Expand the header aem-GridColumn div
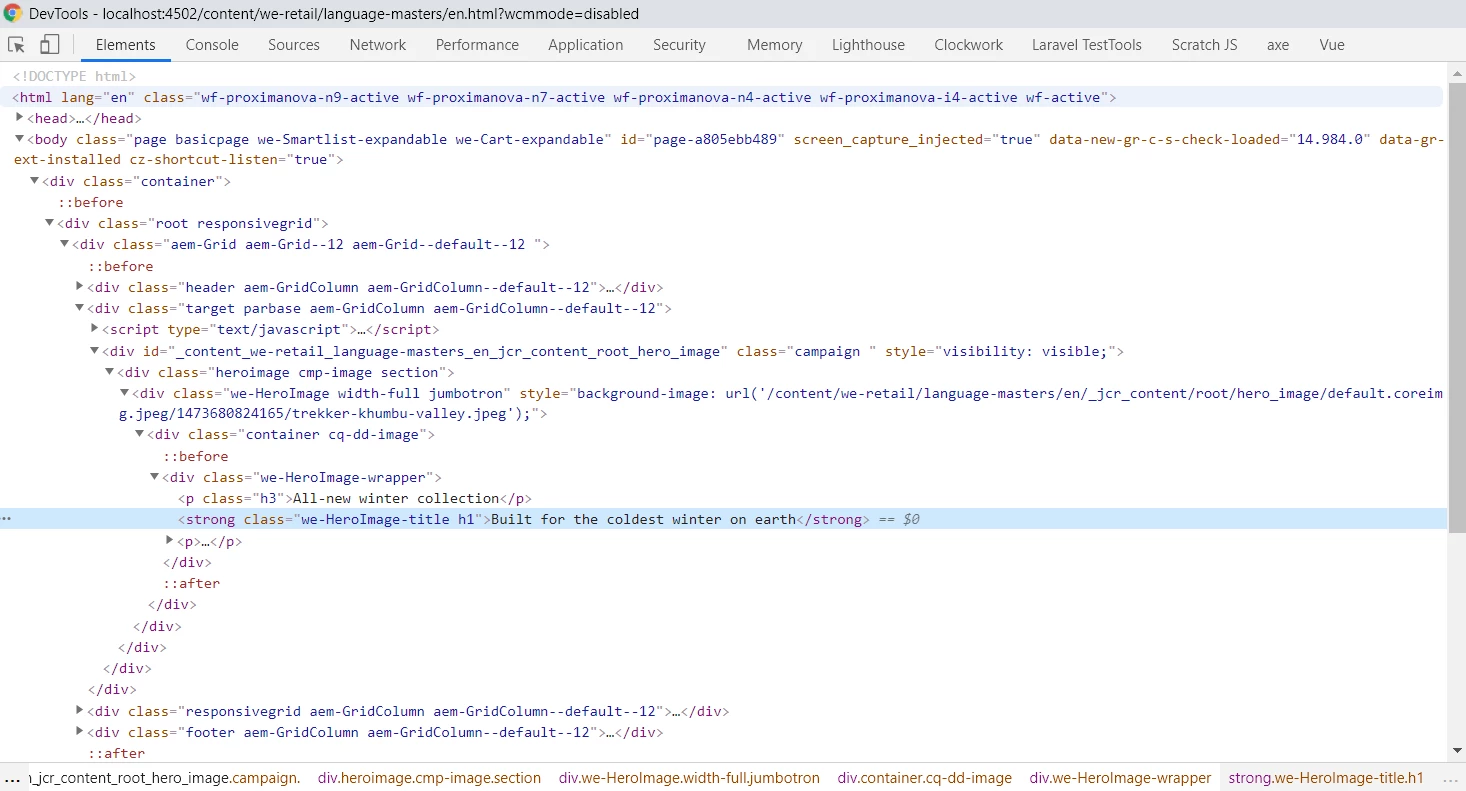 pos(80,287)
